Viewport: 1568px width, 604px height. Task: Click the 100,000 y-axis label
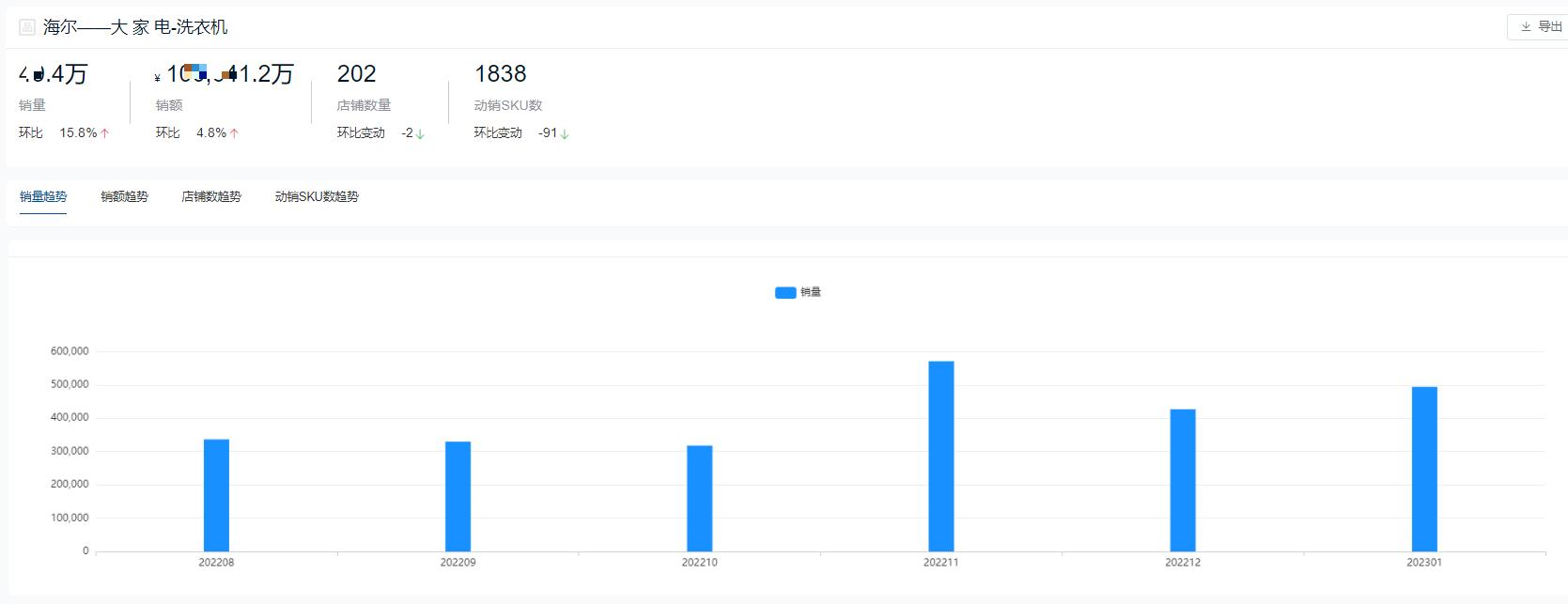[x=70, y=518]
